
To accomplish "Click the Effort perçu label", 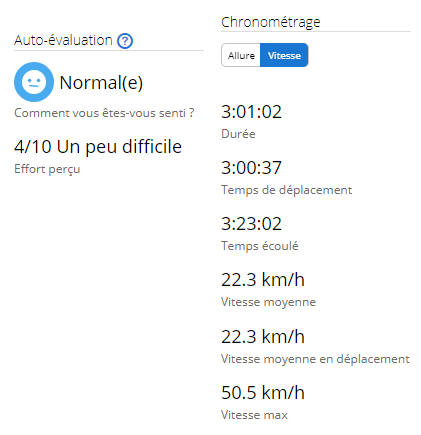I will click(x=47, y=169).
